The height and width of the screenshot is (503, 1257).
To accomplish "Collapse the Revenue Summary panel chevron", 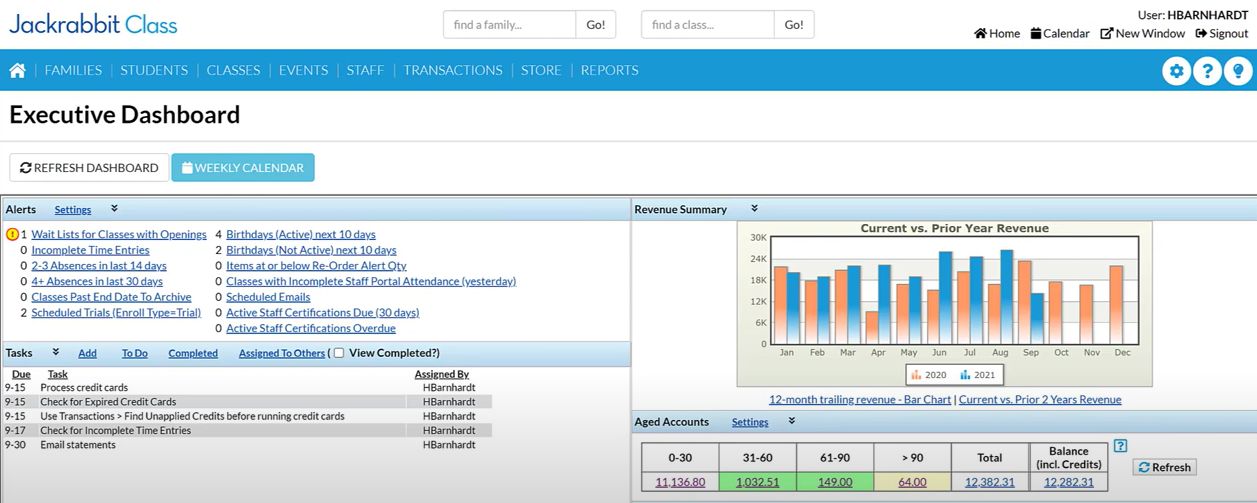I will 755,209.
